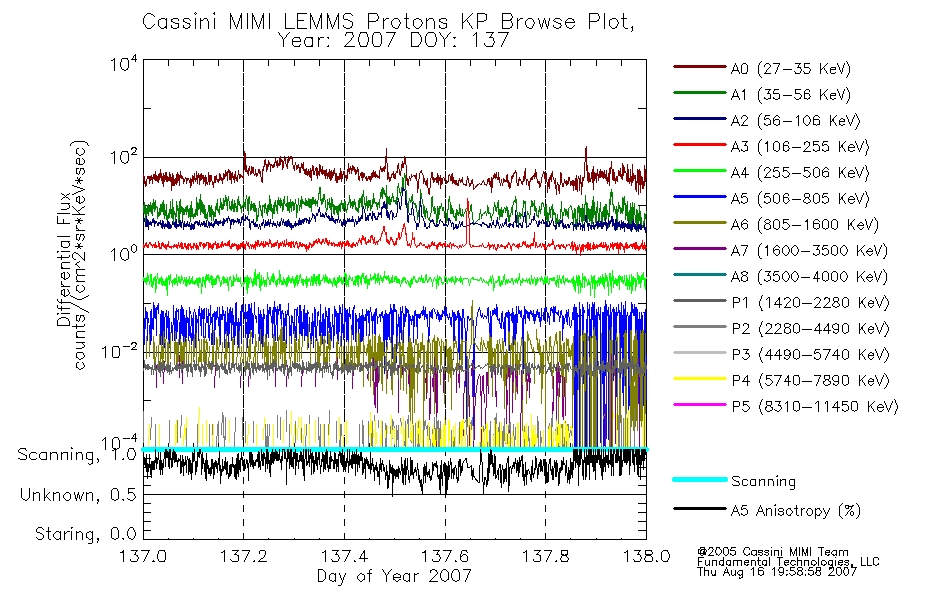Click the black anisotropy trace in lower panel

(x=395, y=468)
